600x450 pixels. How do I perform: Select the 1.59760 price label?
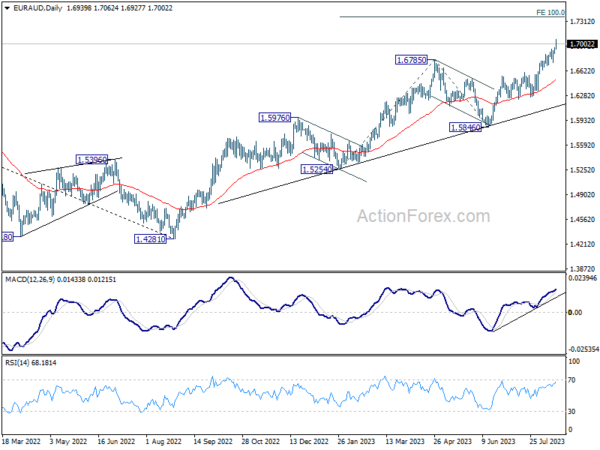[x=275, y=117]
